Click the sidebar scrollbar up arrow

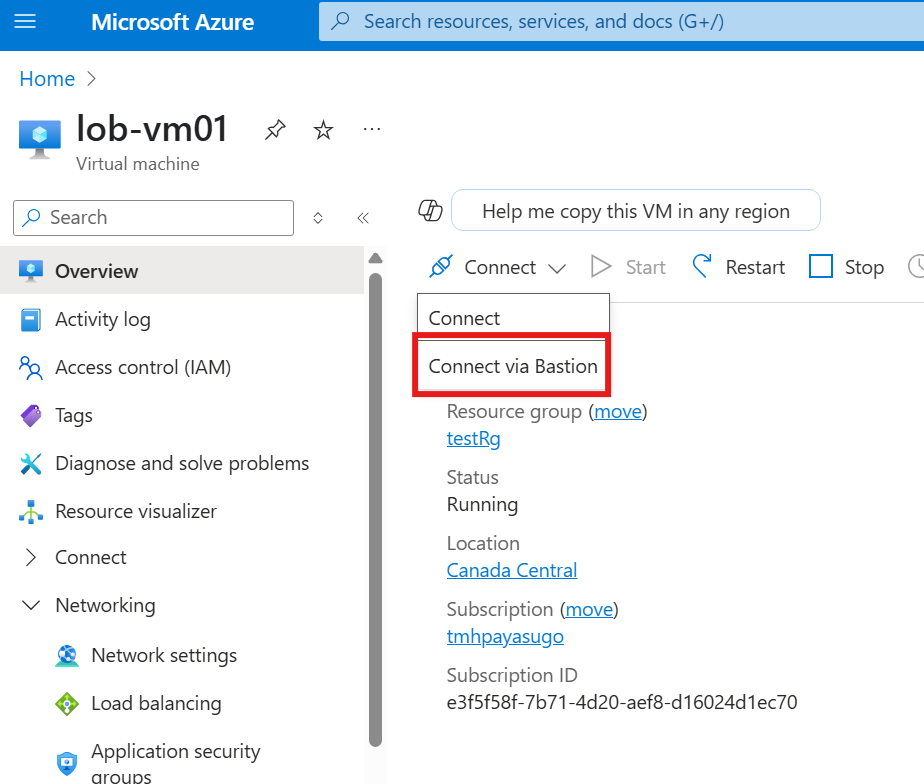[x=375, y=258]
